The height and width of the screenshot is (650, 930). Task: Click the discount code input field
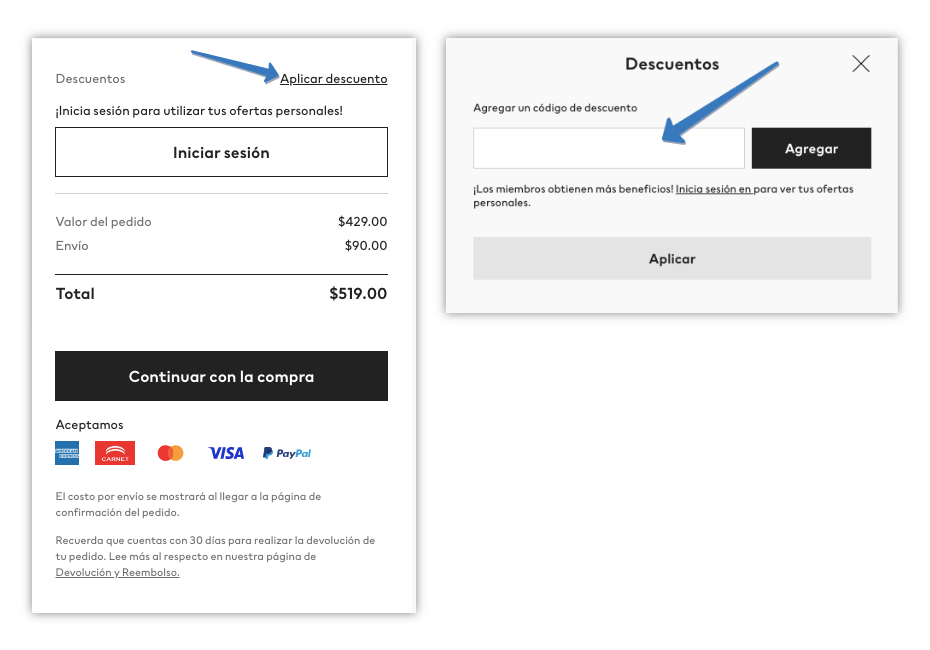[608, 147]
